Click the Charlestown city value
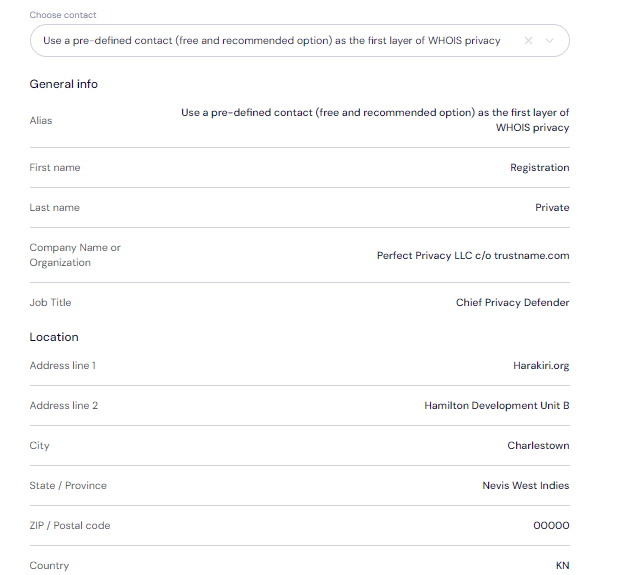The height and width of the screenshot is (575, 622). pyautogui.click(x=538, y=446)
